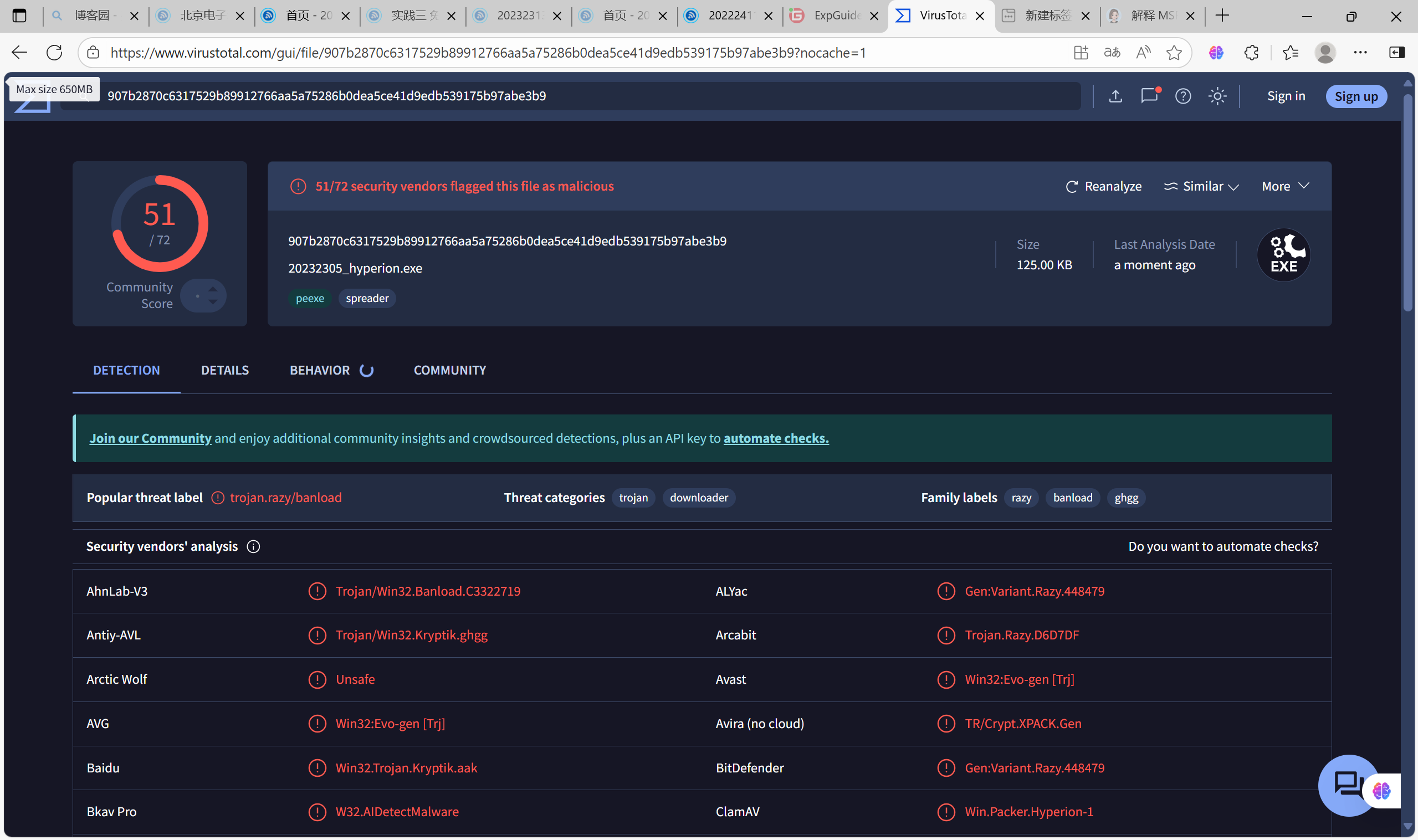Click info icon beside Security vendors' analysis
The image size is (1418, 840).
(254, 546)
